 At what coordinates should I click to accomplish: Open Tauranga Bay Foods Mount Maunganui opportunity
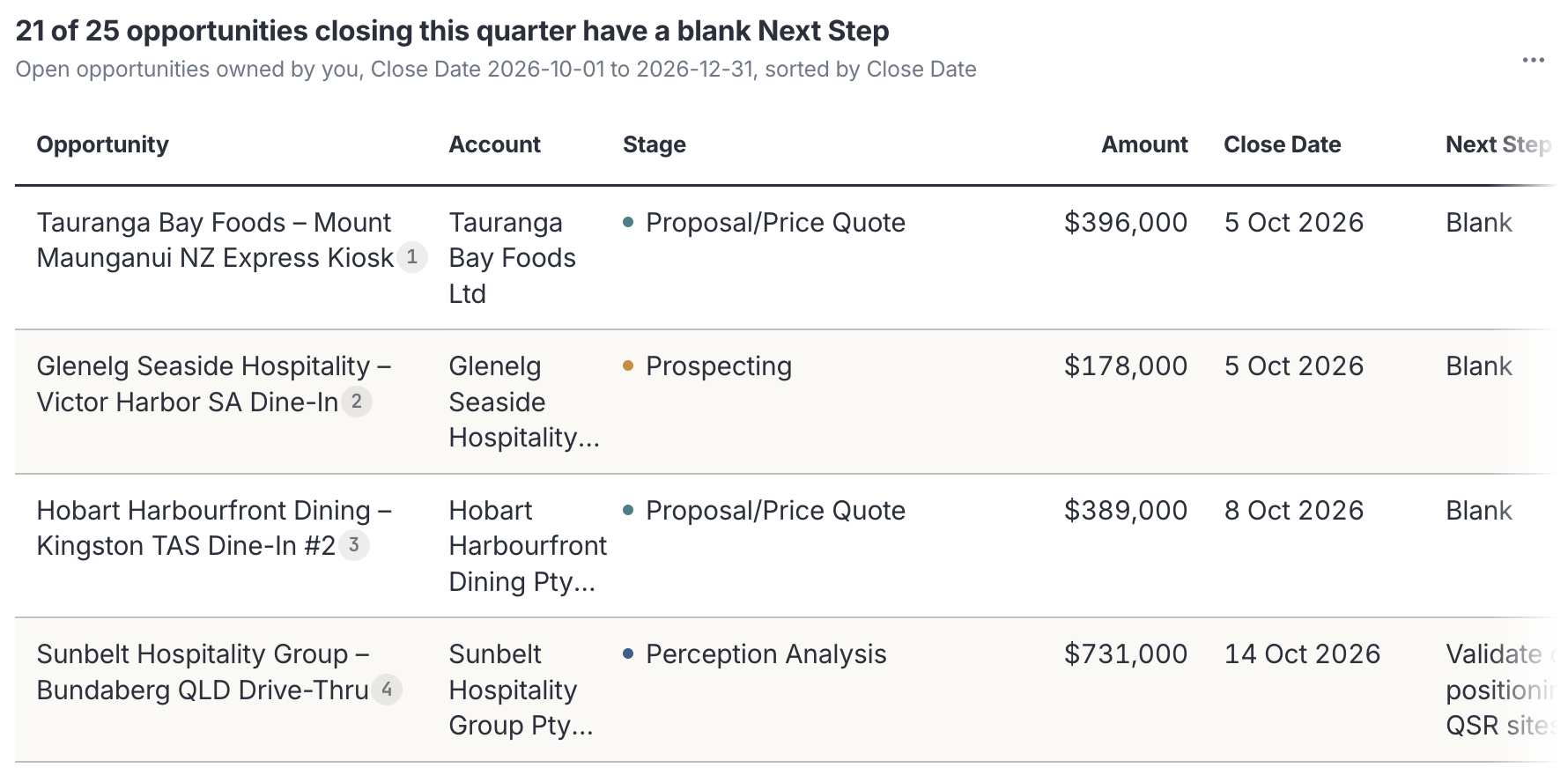215,240
